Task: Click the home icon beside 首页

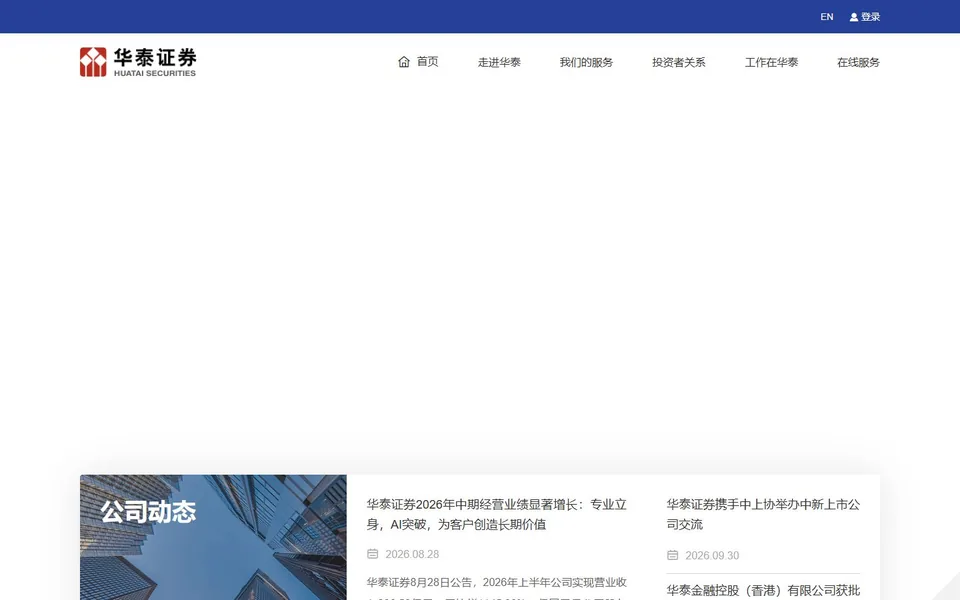Action: [x=403, y=62]
